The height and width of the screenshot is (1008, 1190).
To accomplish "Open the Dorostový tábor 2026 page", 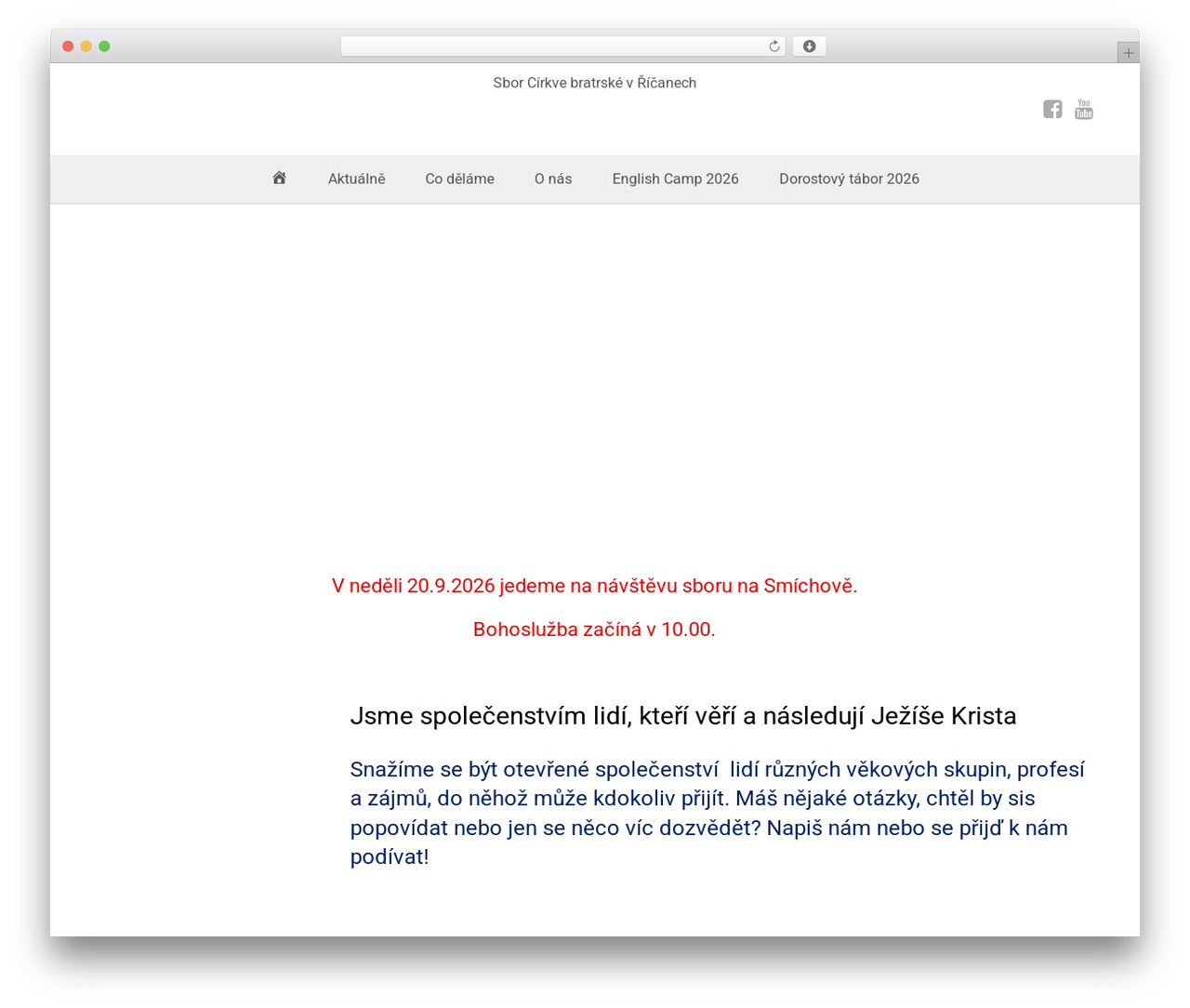I will tap(849, 179).
